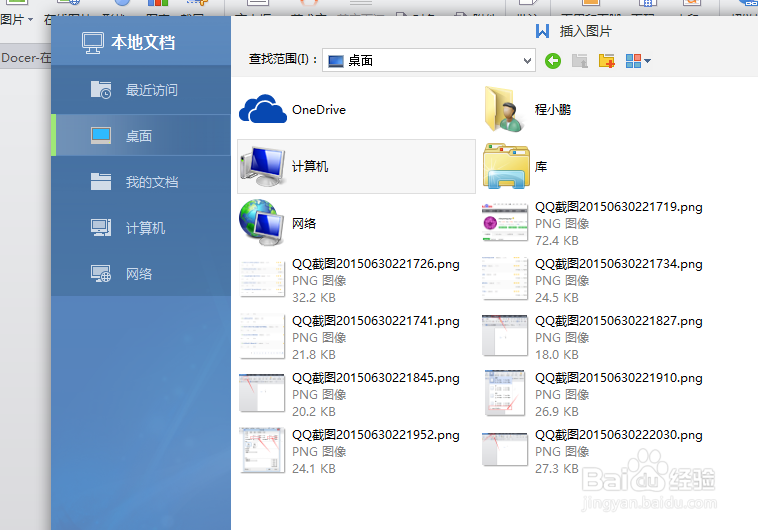758x530 pixels.
Task: Click the up one level folder icon
Action: point(580,61)
